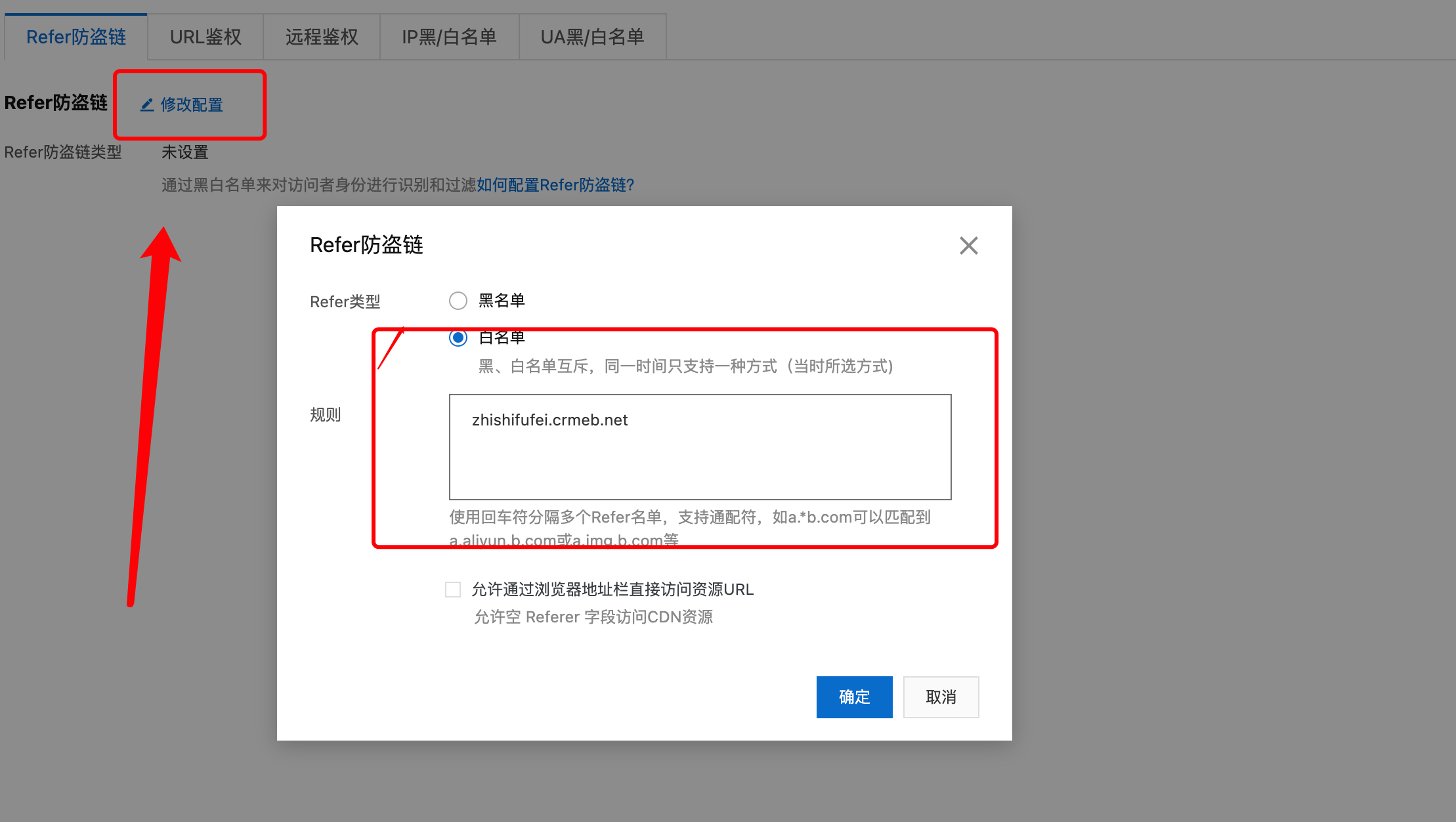Go to the 远程鉴权 tab
The height and width of the screenshot is (822, 1456).
(322, 37)
